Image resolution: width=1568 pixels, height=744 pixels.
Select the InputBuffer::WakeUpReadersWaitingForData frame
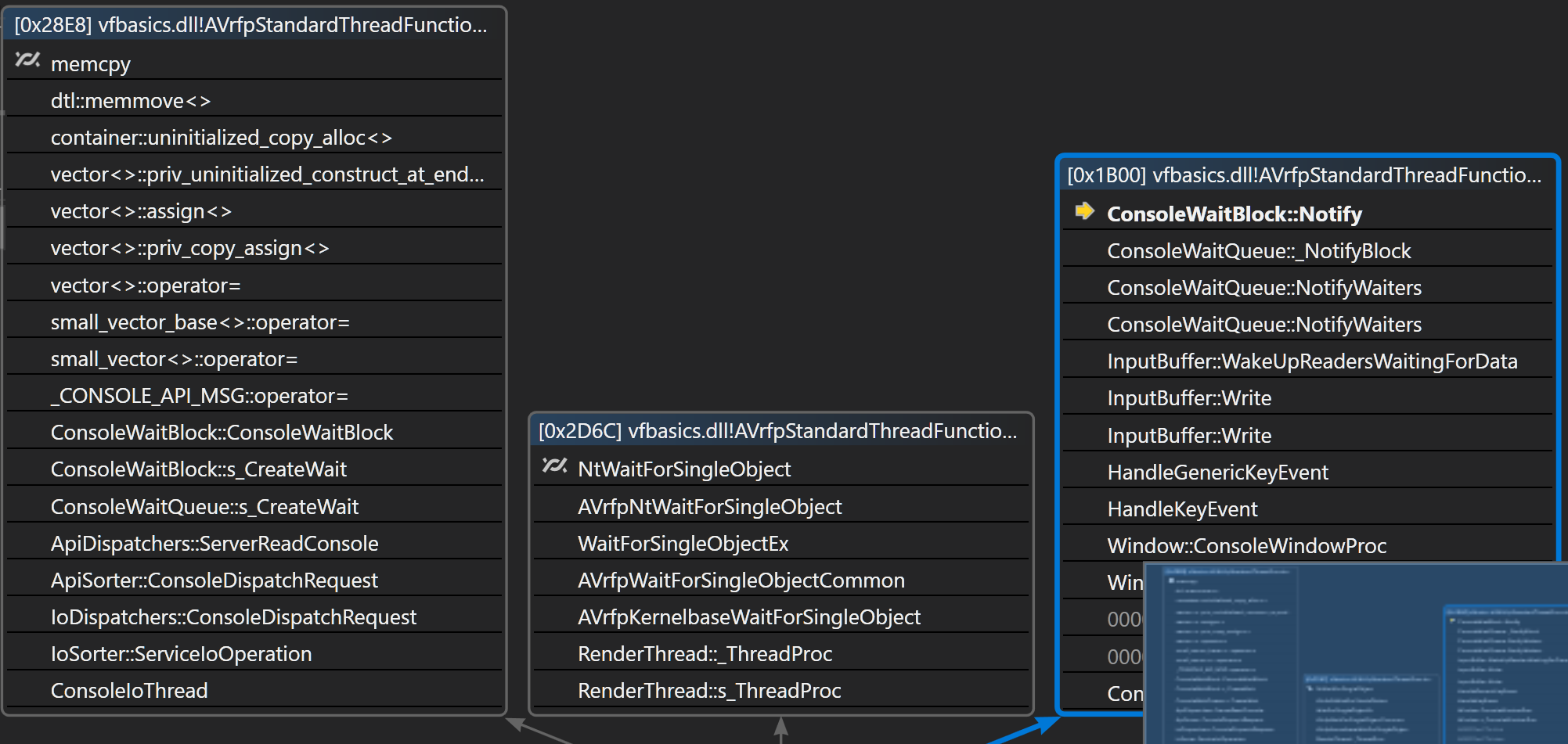coord(1307,361)
